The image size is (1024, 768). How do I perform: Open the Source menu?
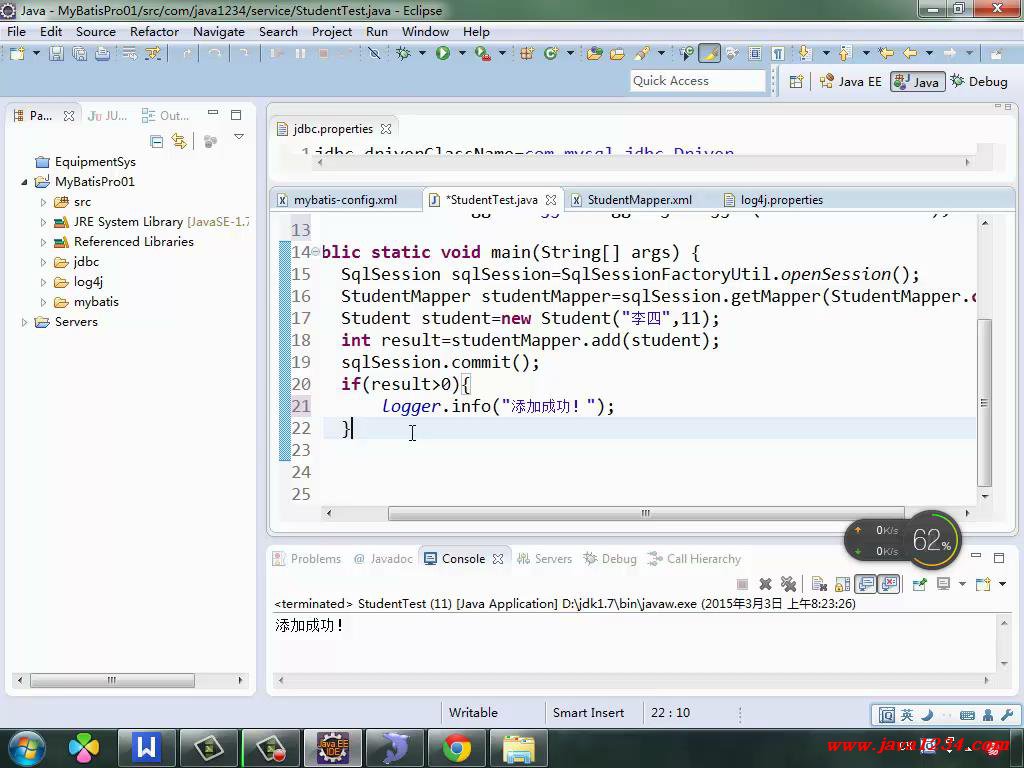point(95,31)
